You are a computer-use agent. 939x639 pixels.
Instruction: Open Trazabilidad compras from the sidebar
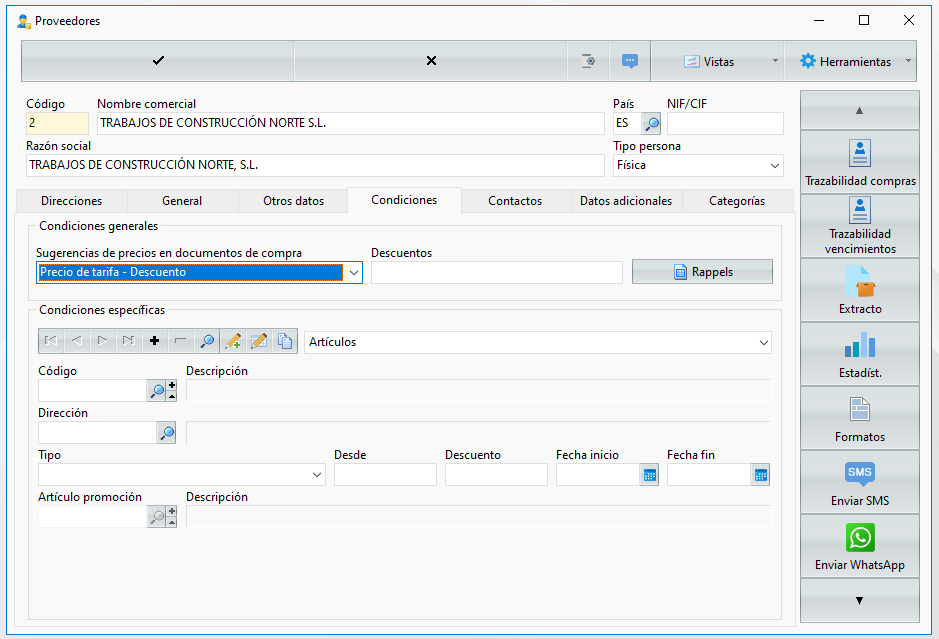[x=859, y=162]
